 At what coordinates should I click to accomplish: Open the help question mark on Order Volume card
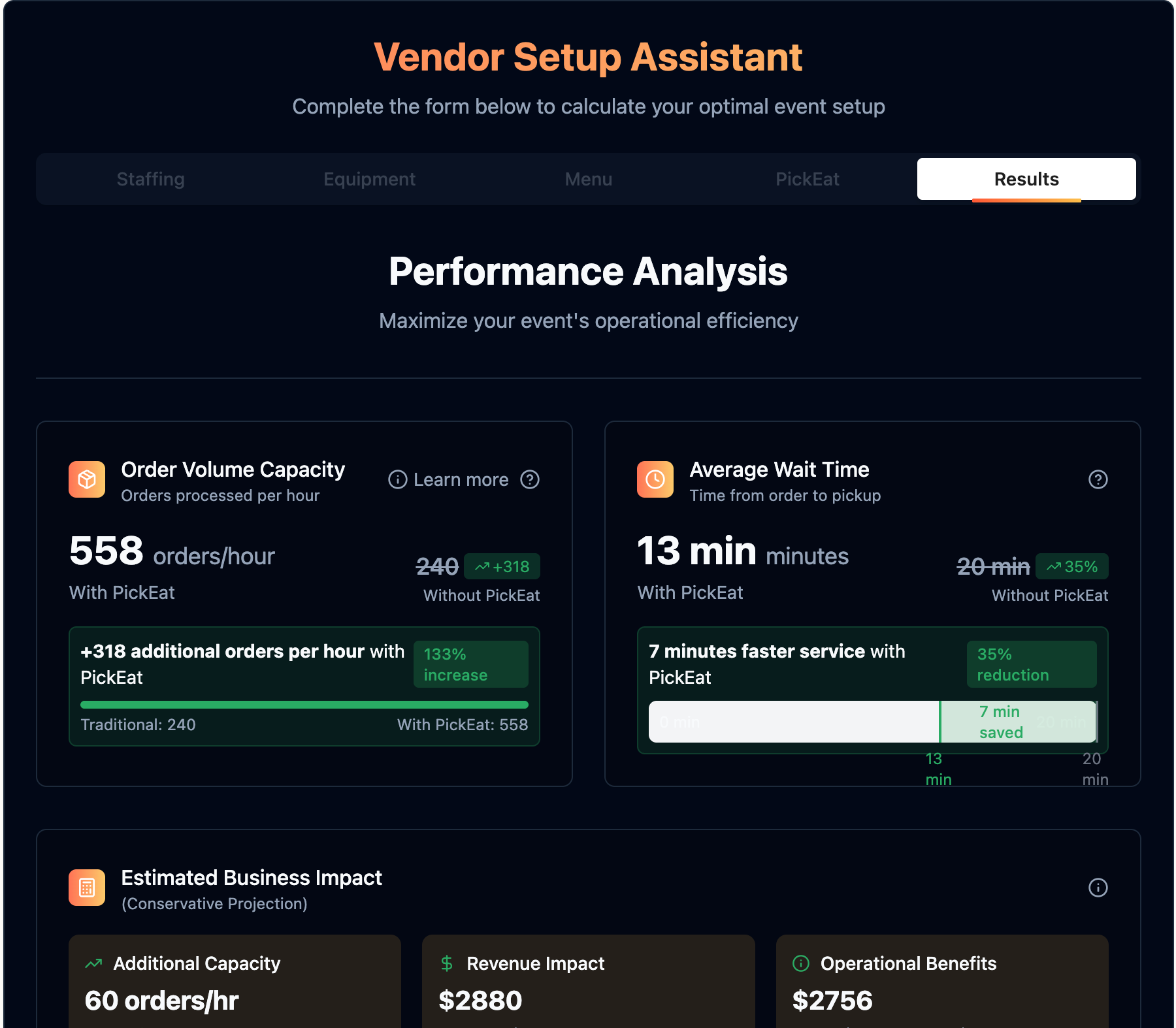531,480
